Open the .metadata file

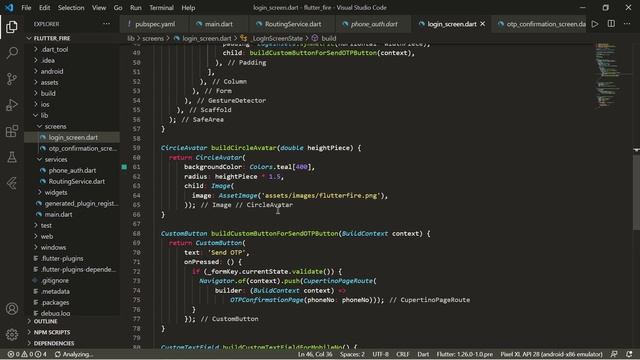(55, 291)
